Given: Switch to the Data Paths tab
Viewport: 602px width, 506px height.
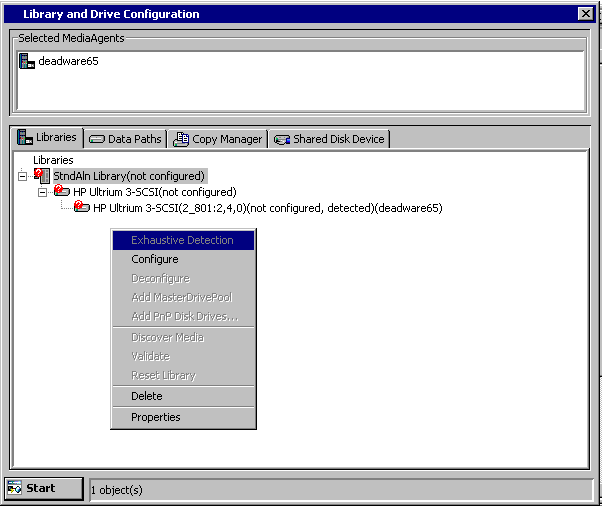Looking at the screenshot, I should click(125, 139).
